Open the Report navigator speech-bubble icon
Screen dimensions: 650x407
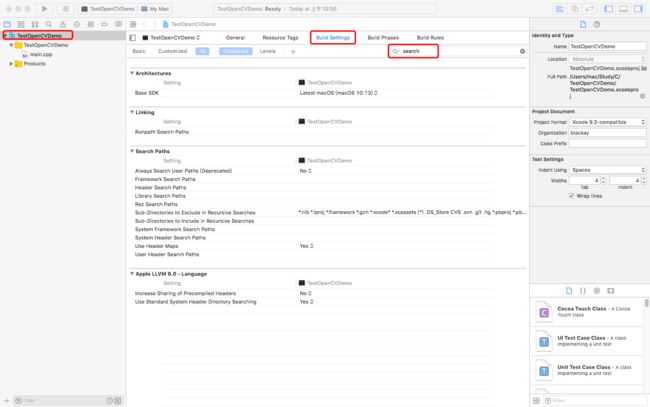pos(119,24)
